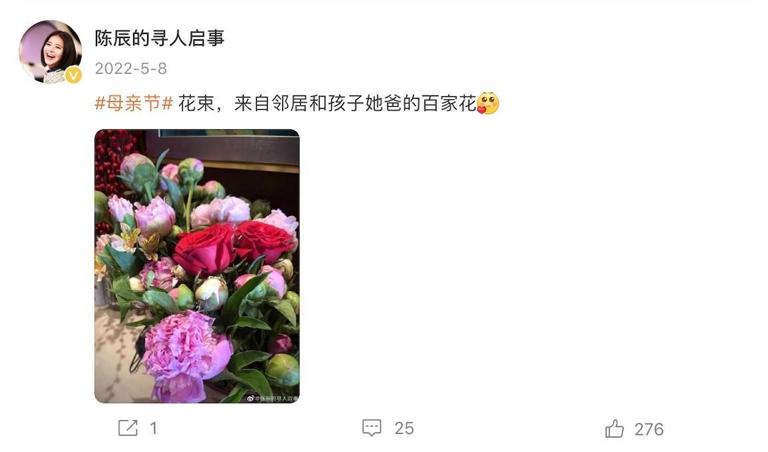Open the repost share icon
768x452 pixels.
pos(128,428)
